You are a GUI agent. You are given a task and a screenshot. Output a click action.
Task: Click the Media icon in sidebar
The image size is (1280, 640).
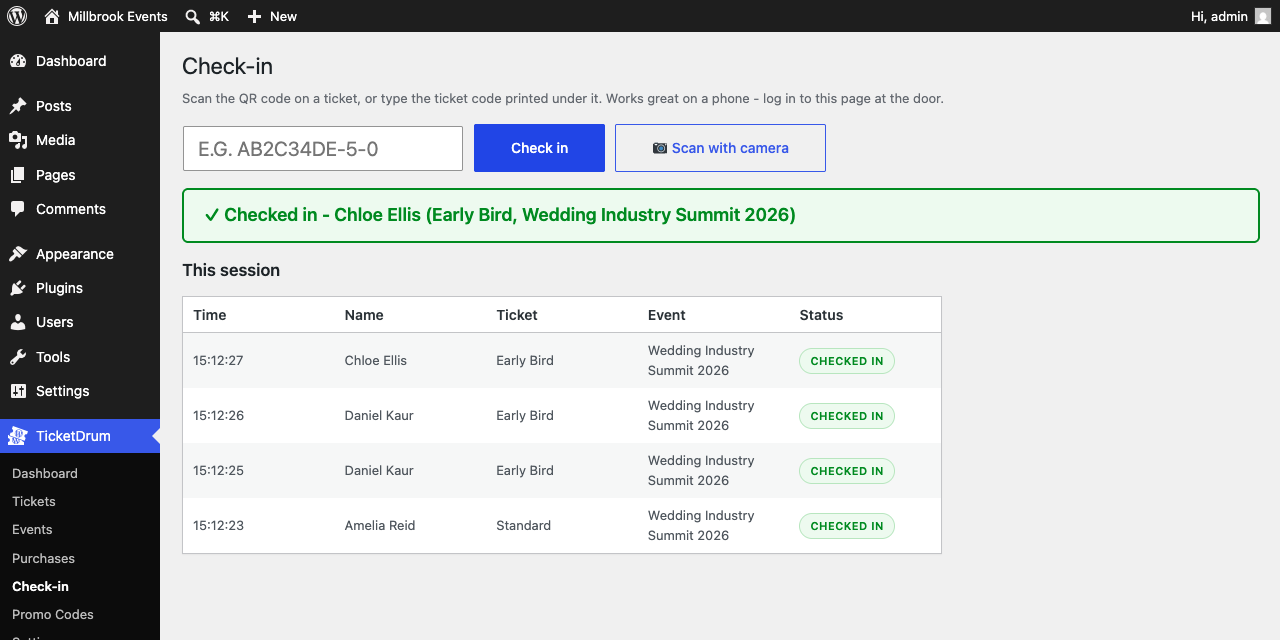point(18,140)
